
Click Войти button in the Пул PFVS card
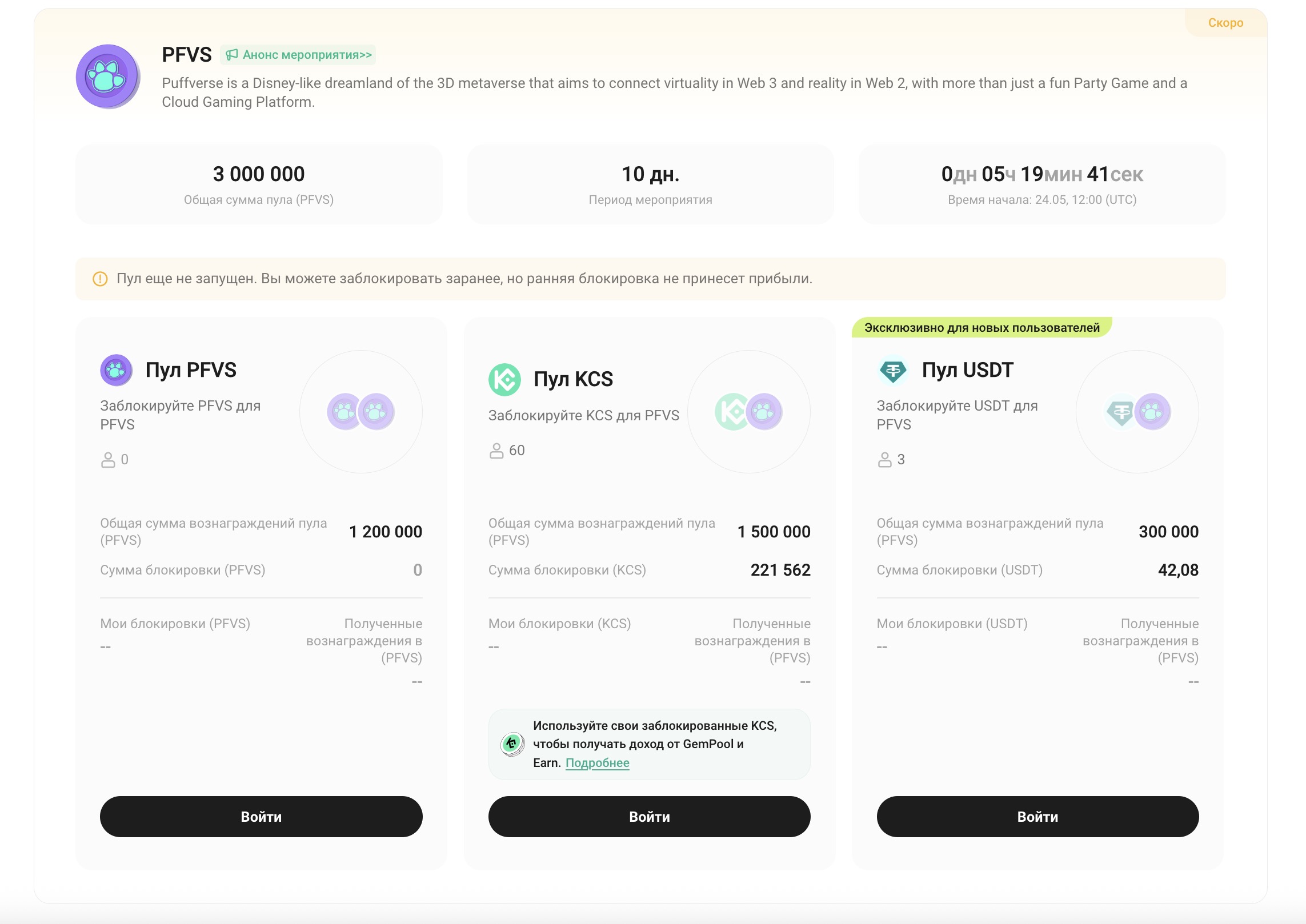click(261, 817)
